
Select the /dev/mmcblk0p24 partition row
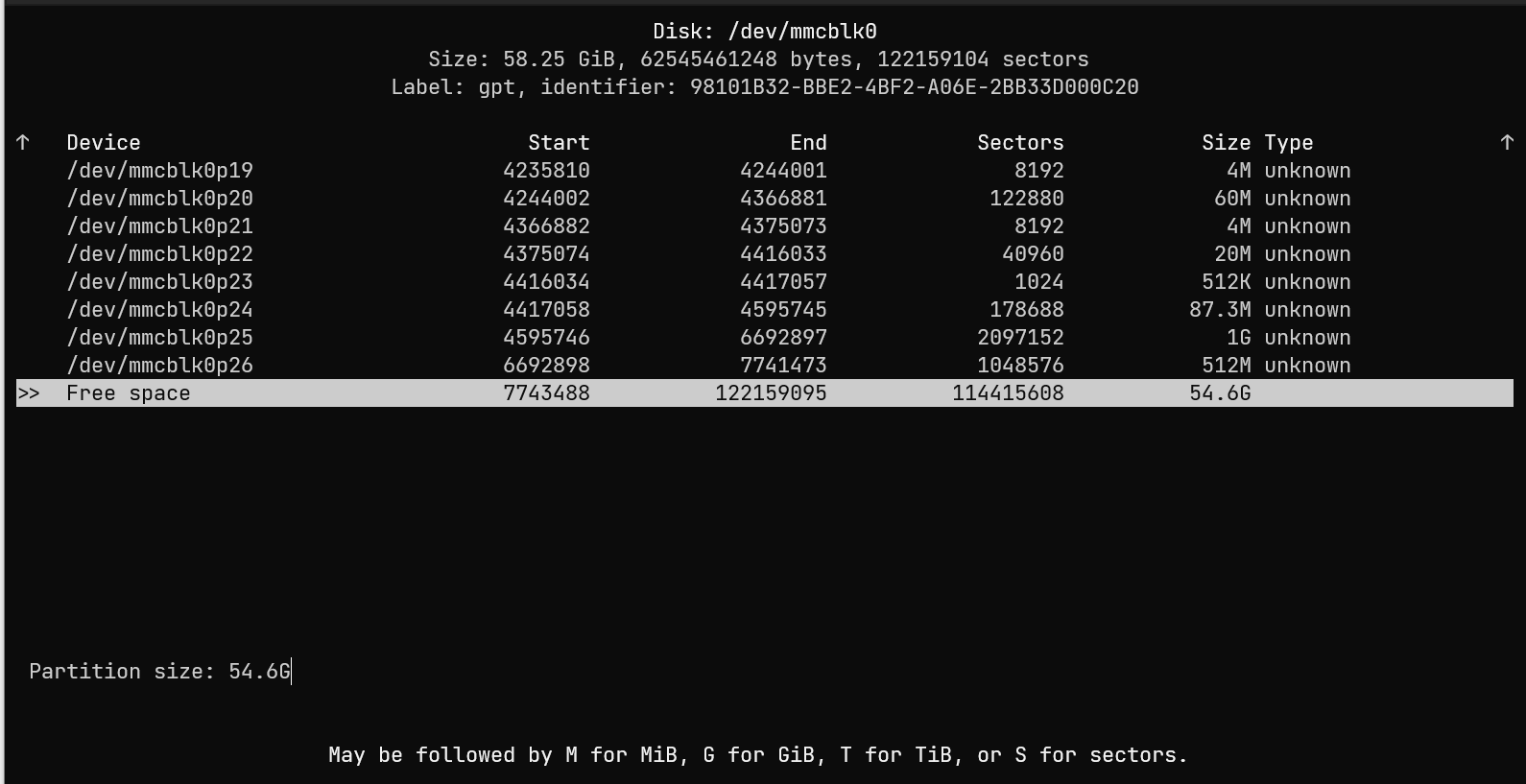tap(160, 310)
